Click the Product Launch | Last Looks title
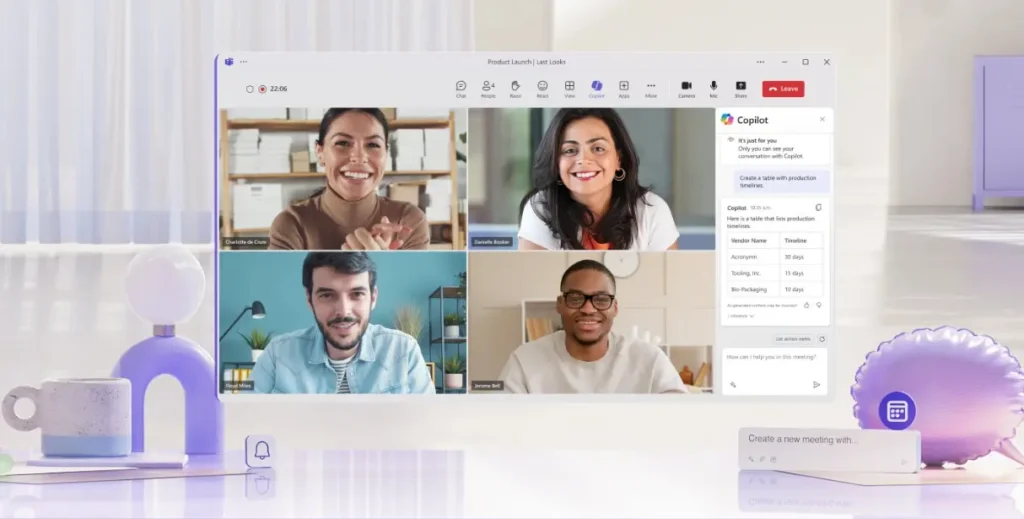This screenshot has width=1024, height=519. pyautogui.click(x=526, y=62)
